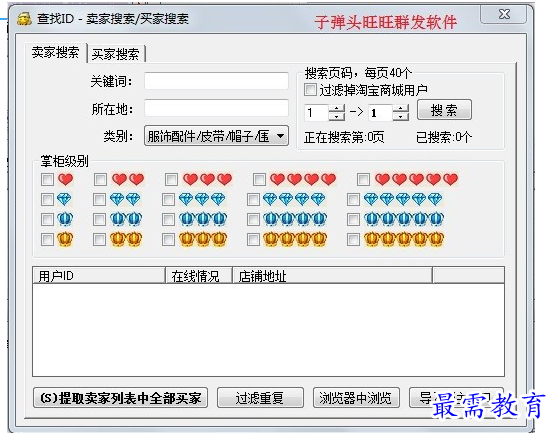Screen dimensions: 554x437
Task: Check the three red hearts level
Action: pyautogui.click(x=171, y=179)
